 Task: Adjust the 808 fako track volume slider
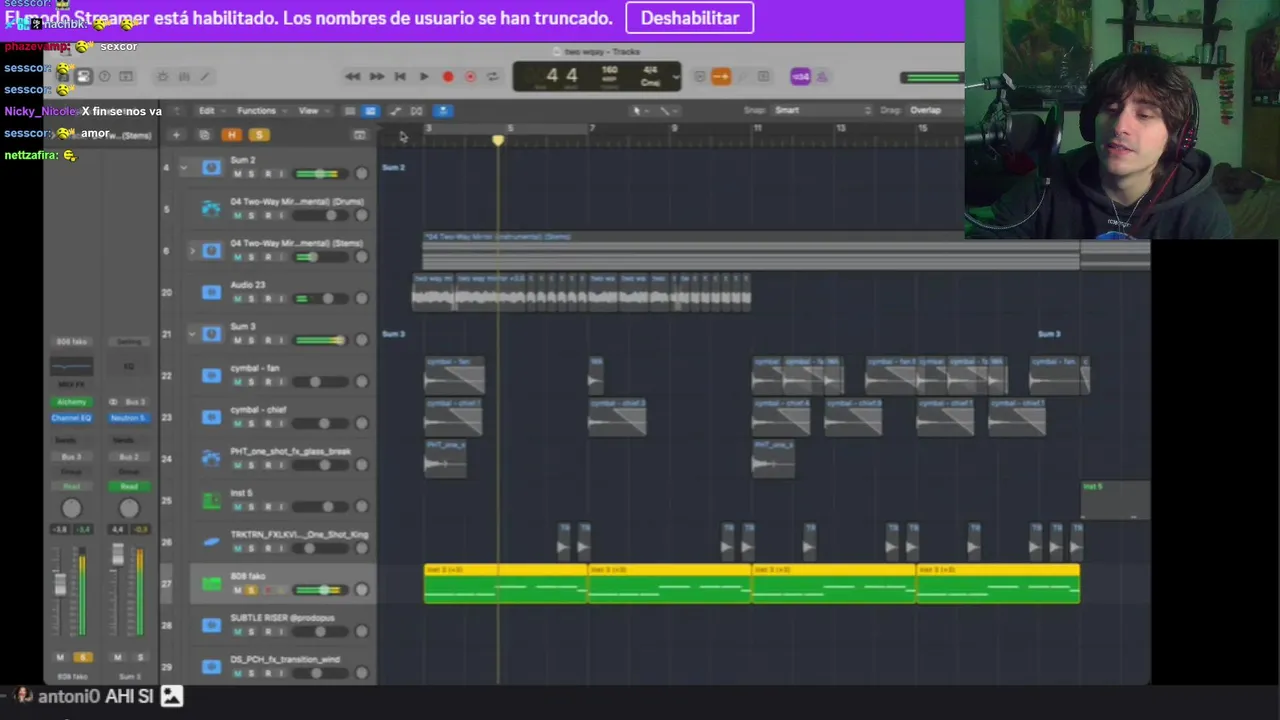[320, 590]
